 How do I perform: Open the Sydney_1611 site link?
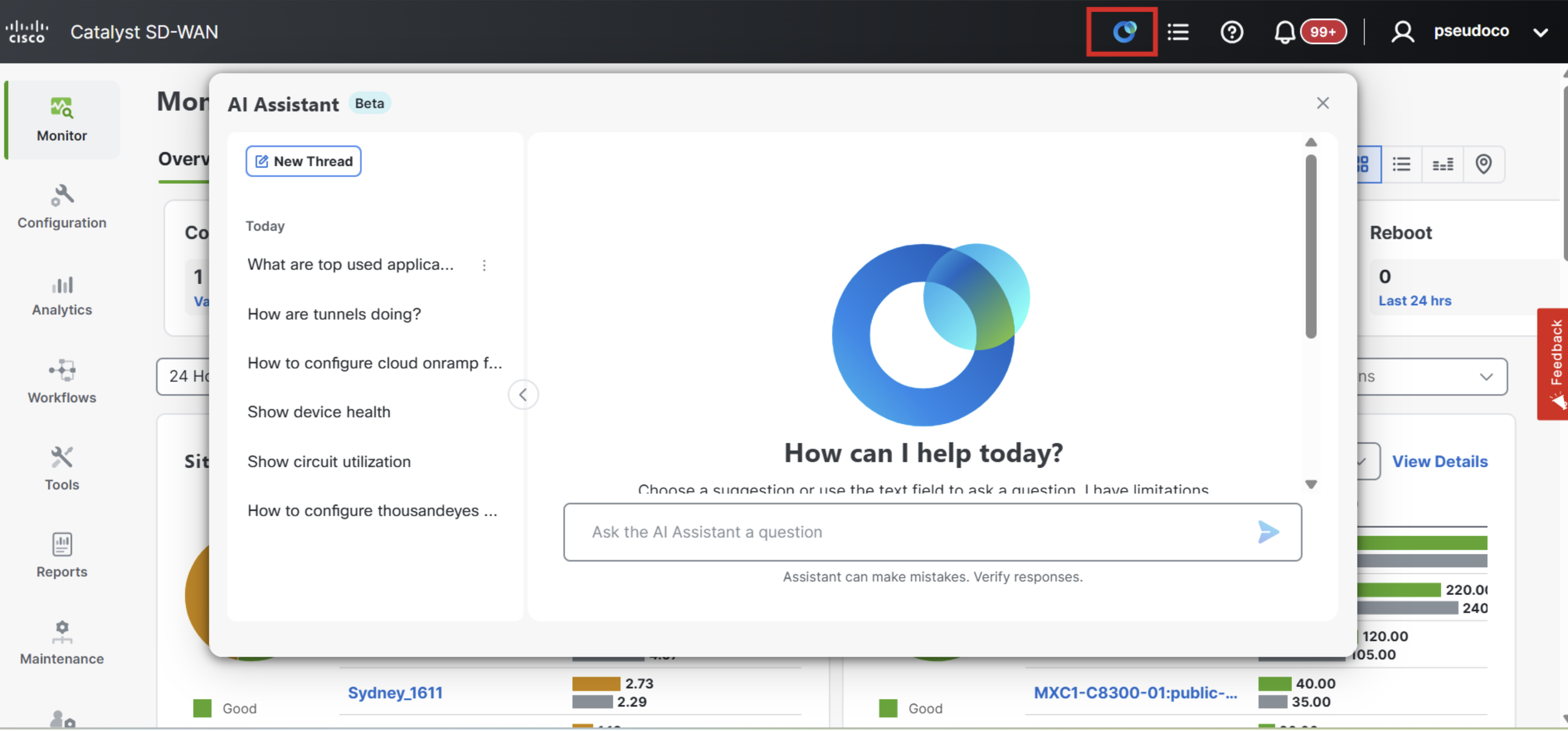click(395, 693)
